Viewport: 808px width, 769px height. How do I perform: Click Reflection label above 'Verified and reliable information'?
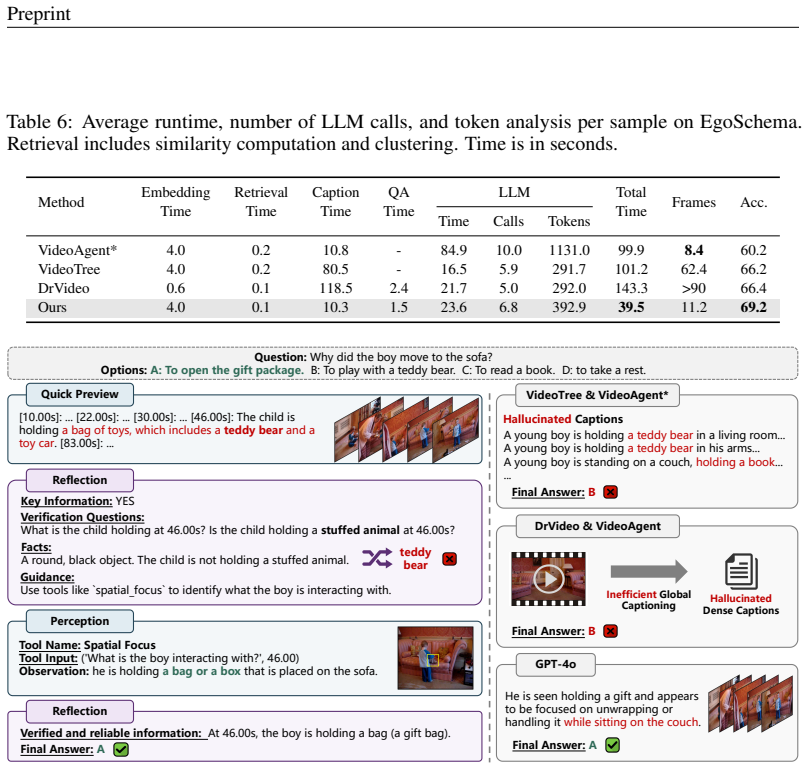[x=80, y=711]
